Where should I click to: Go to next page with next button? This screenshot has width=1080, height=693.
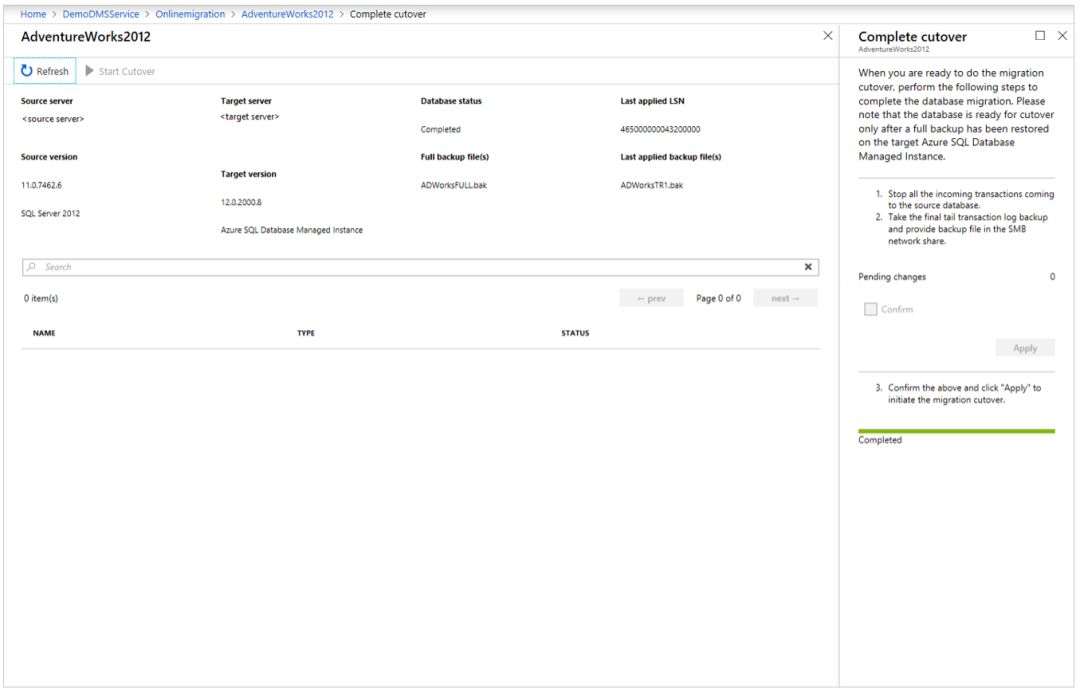pos(785,298)
